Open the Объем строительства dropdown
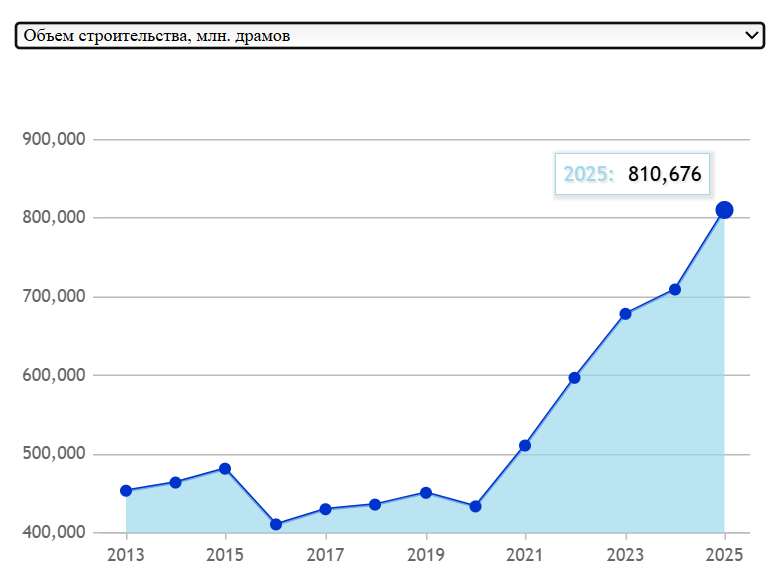The height and width of the screenshot is (576, 773). click(390, 36)
